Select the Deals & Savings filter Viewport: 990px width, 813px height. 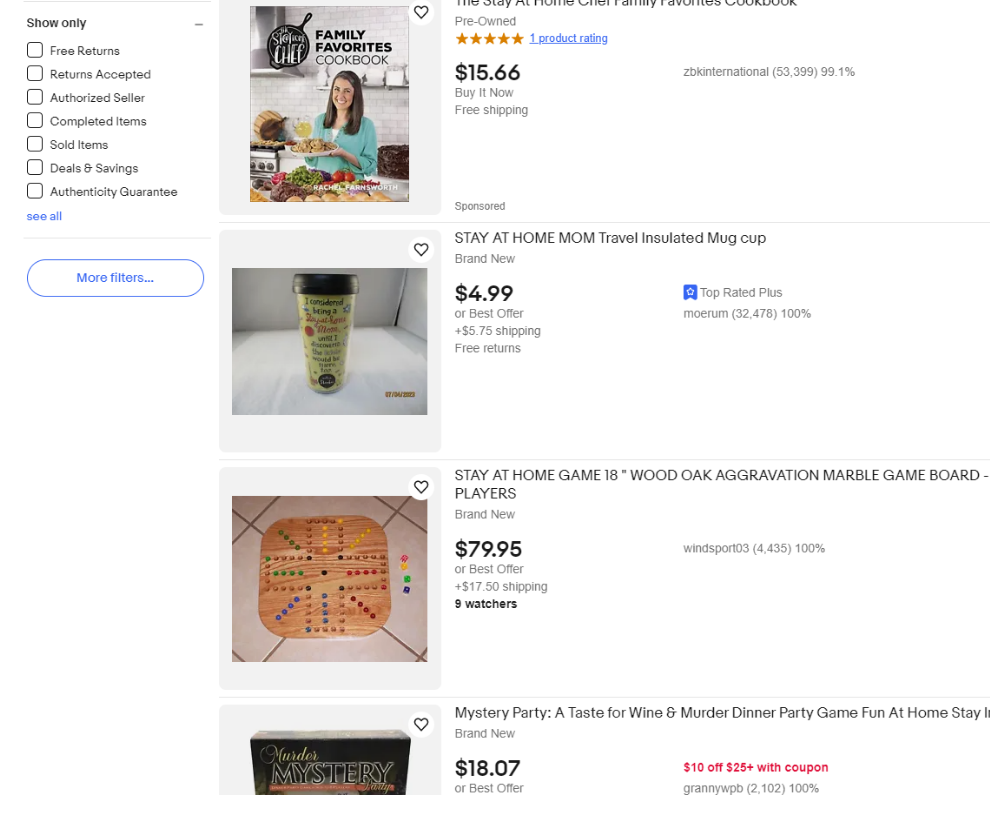pos(35,168)
